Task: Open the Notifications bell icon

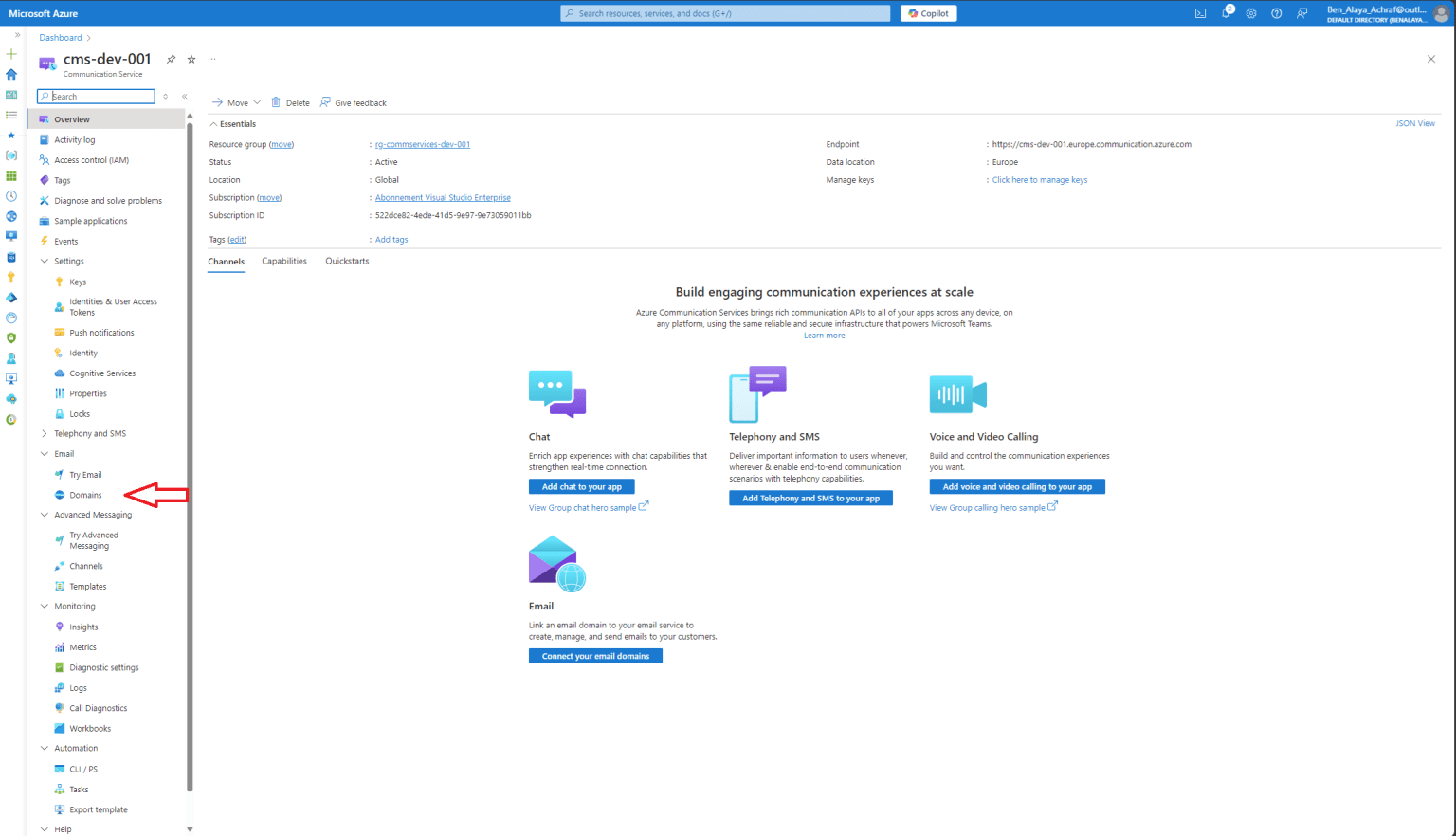Action: pos(1226,13)
